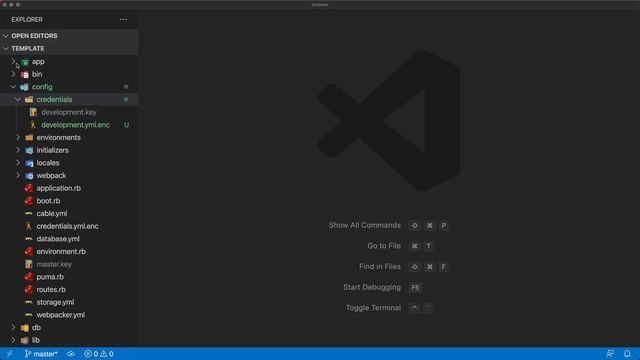Click the untracked U badge on development.yml.enc
The height and width of the screenshot is (360, 640).
[126, 125]
